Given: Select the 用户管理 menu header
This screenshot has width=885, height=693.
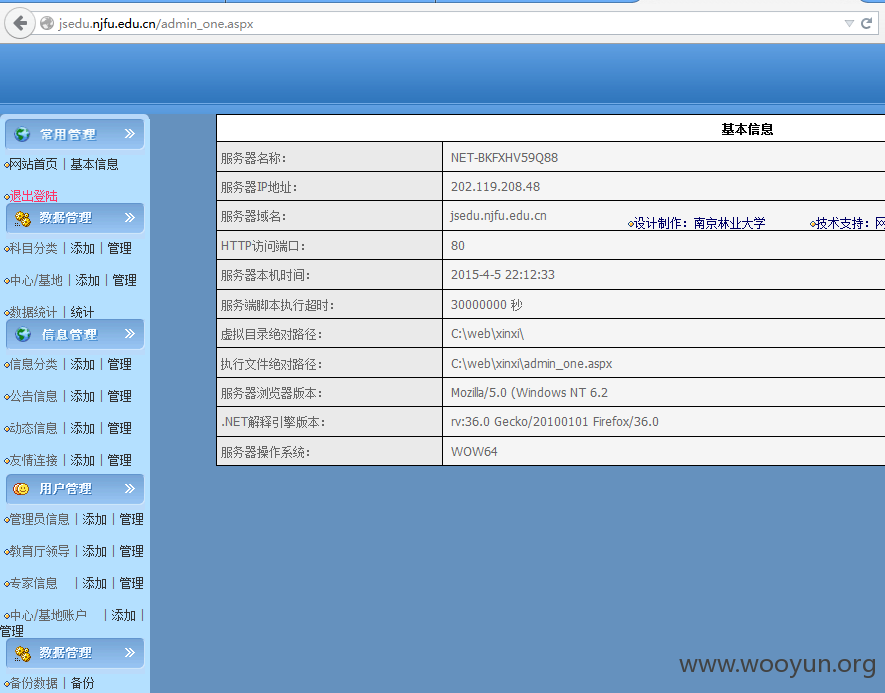Looking at the screenshot, I should pyautogui.click(x=75, y=489).
